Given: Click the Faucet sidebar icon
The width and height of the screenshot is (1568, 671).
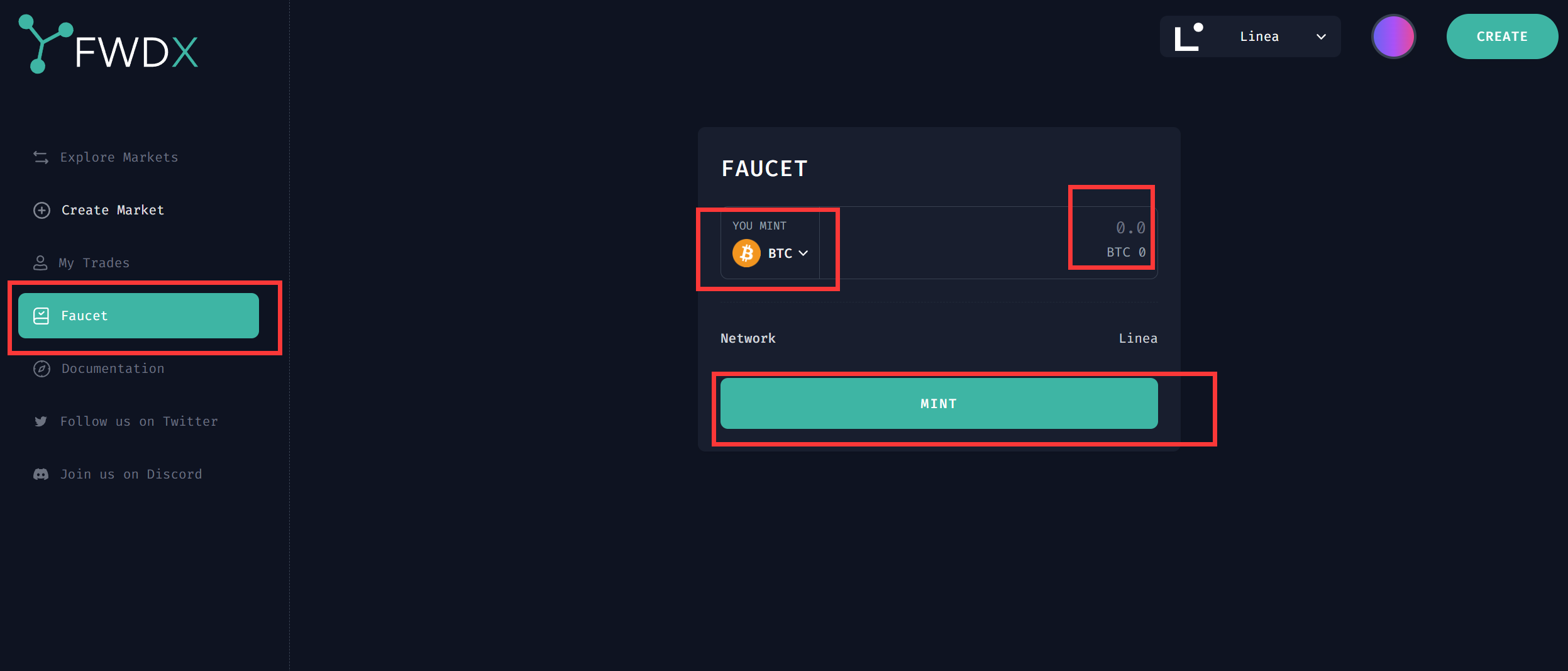Looking at the screenshot, I should (x=41, y=316).
